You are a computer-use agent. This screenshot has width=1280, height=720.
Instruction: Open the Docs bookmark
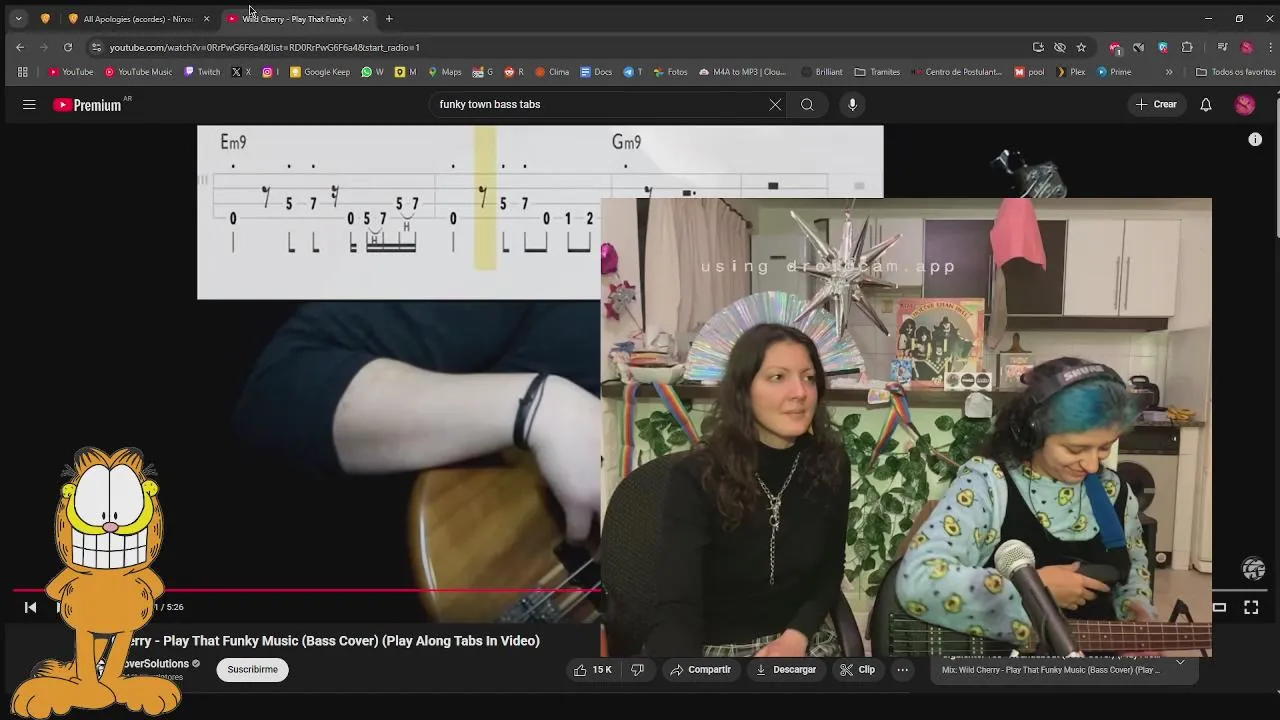[596, 72]
